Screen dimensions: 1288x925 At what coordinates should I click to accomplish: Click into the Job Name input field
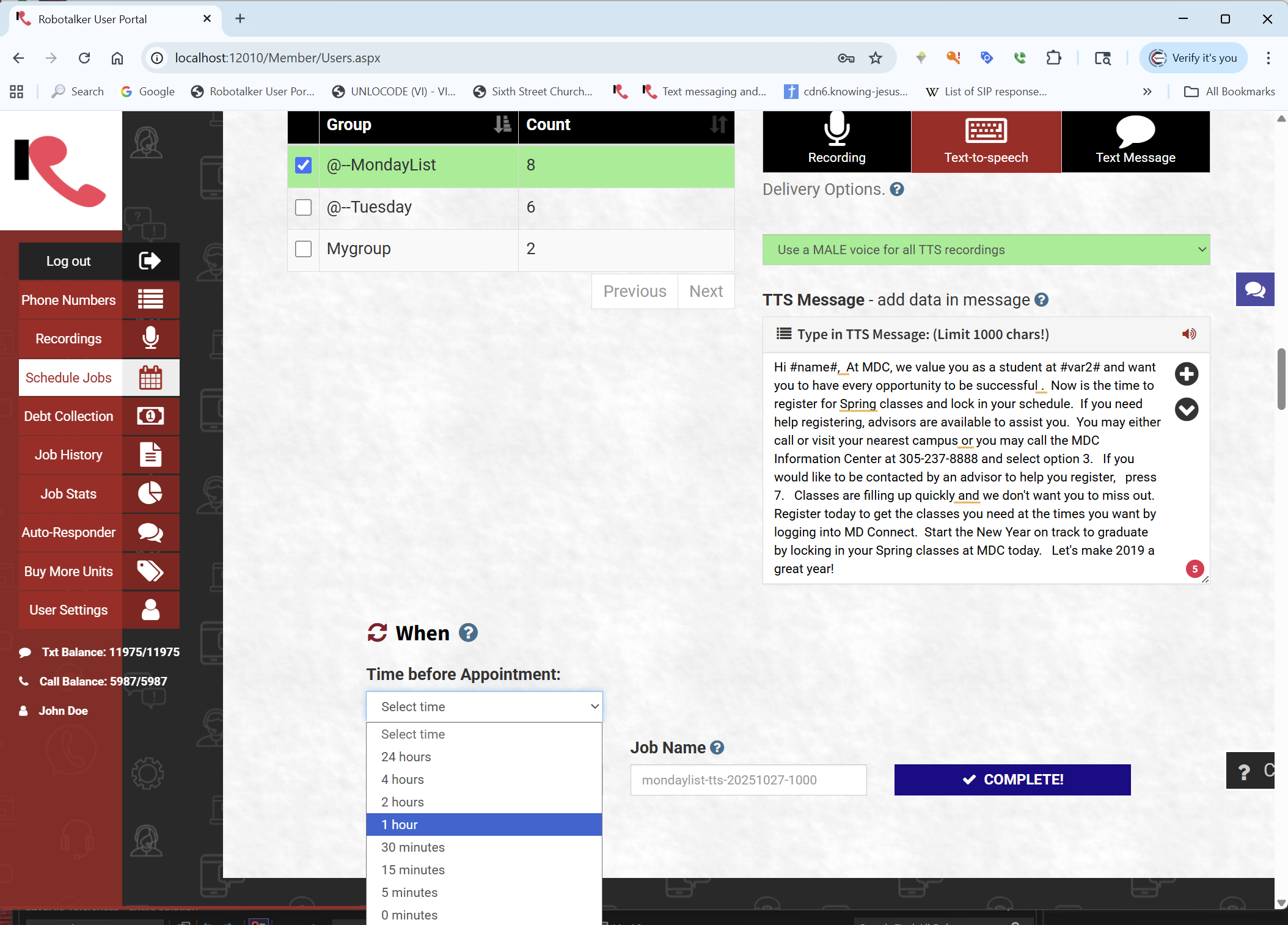pos(748,780)
